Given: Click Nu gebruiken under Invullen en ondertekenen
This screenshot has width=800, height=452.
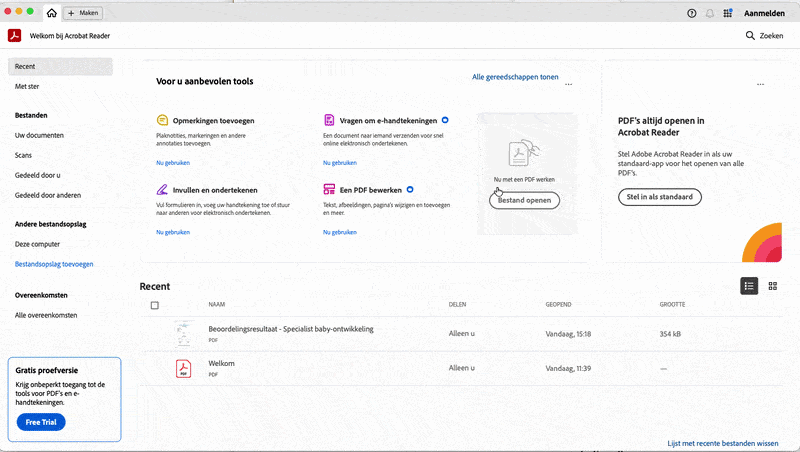Looking at the screenshot, I should (173, 232).
